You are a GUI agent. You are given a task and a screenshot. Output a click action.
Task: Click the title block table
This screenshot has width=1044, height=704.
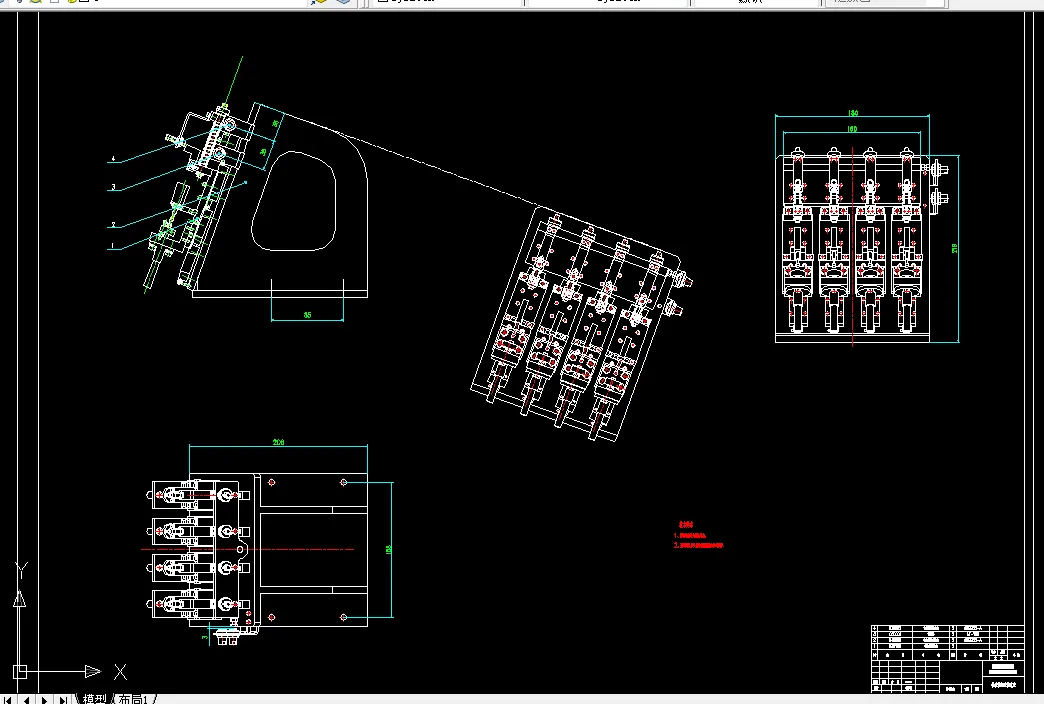(947, 659)
